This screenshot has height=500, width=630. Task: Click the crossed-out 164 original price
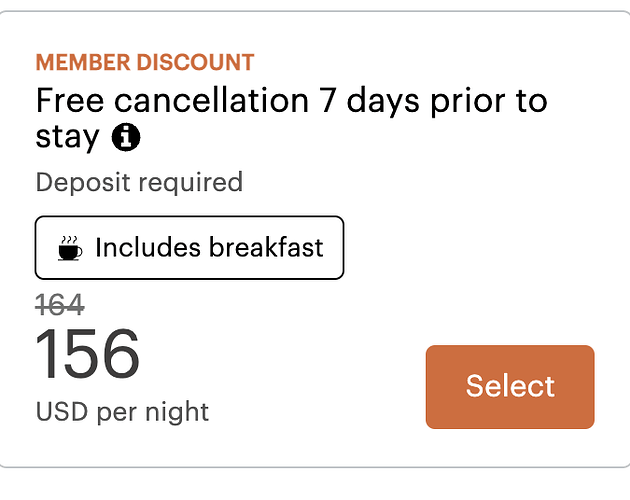pyautogui.click(x=60, y=305)
